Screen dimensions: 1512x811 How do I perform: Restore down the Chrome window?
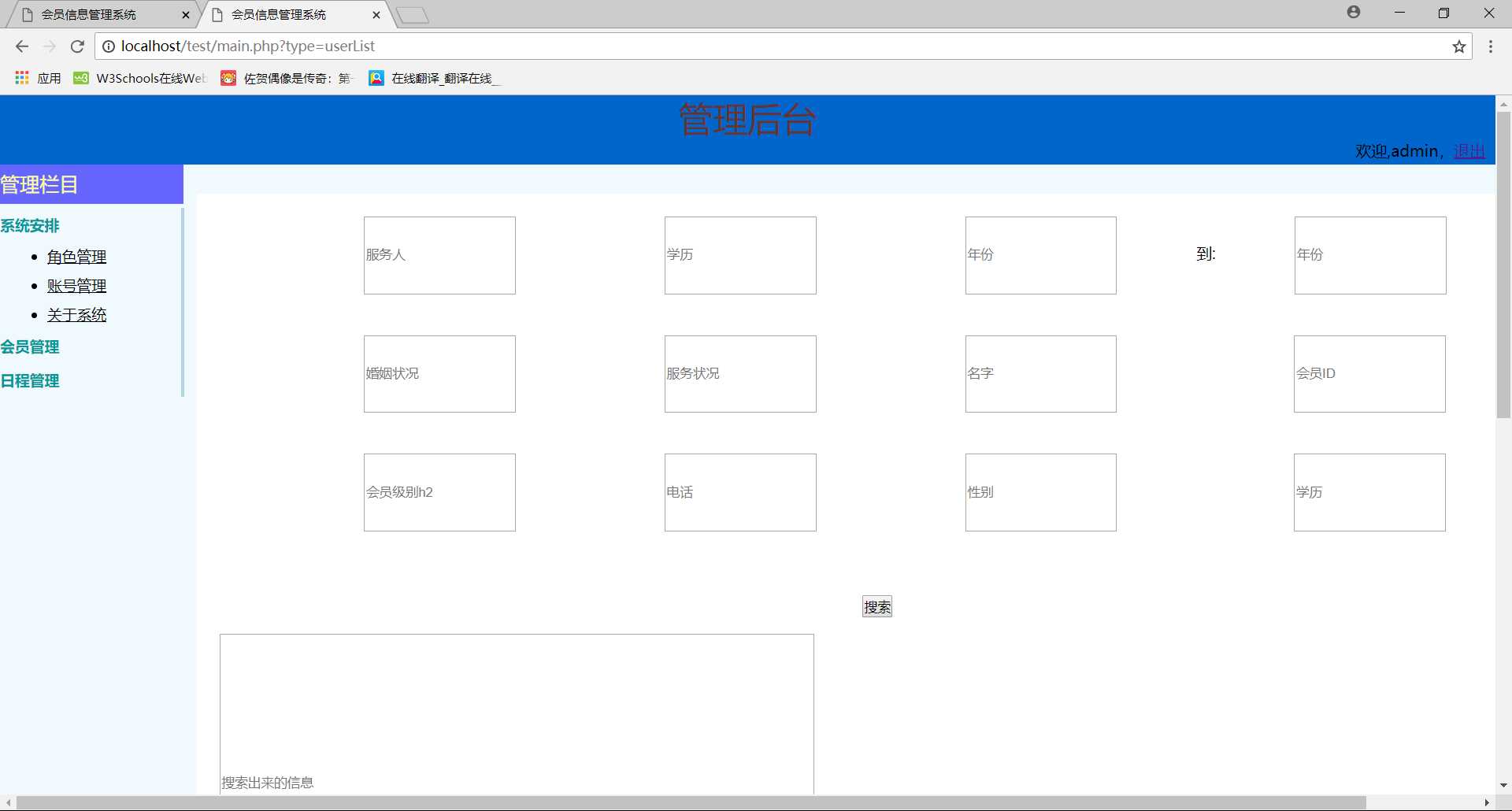tap(1443, 13)
